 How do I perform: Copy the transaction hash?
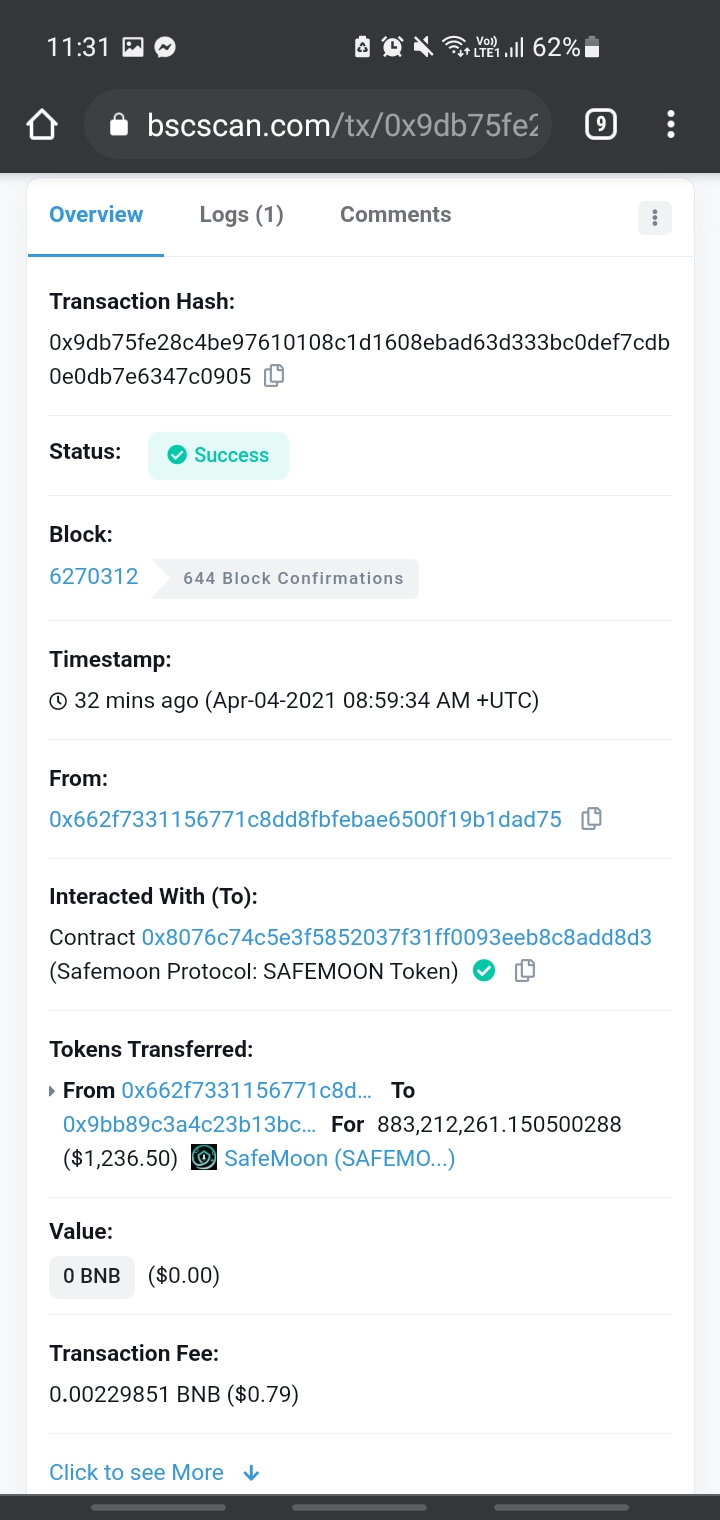tap(273, 375)
